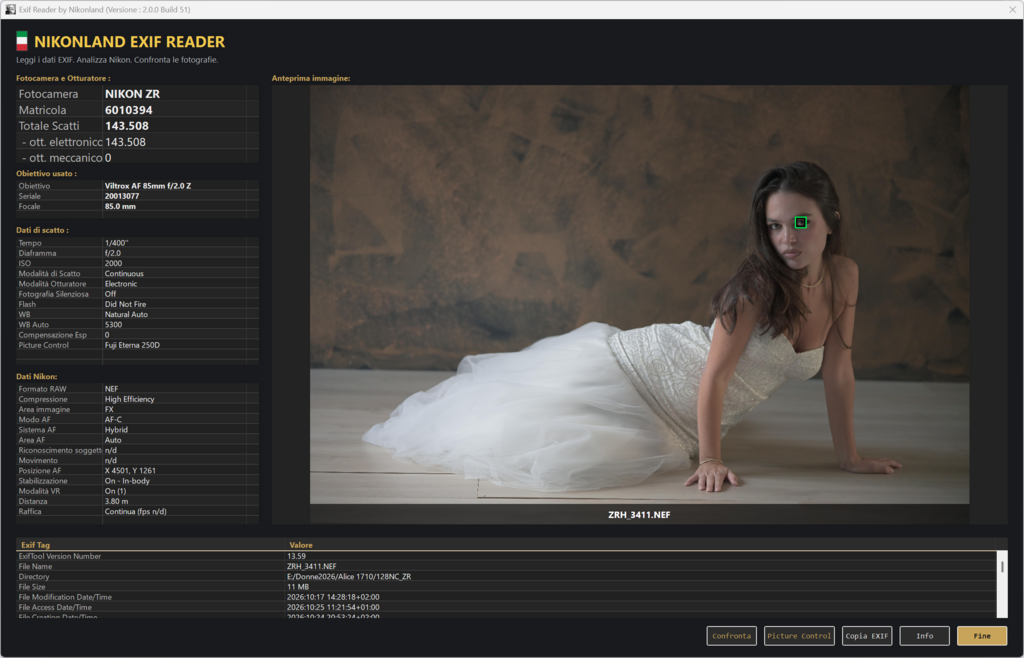Viewport: 1024px width, 658px height.
Task: Click the ott. elettronico row label
Action: coord(62,142)
